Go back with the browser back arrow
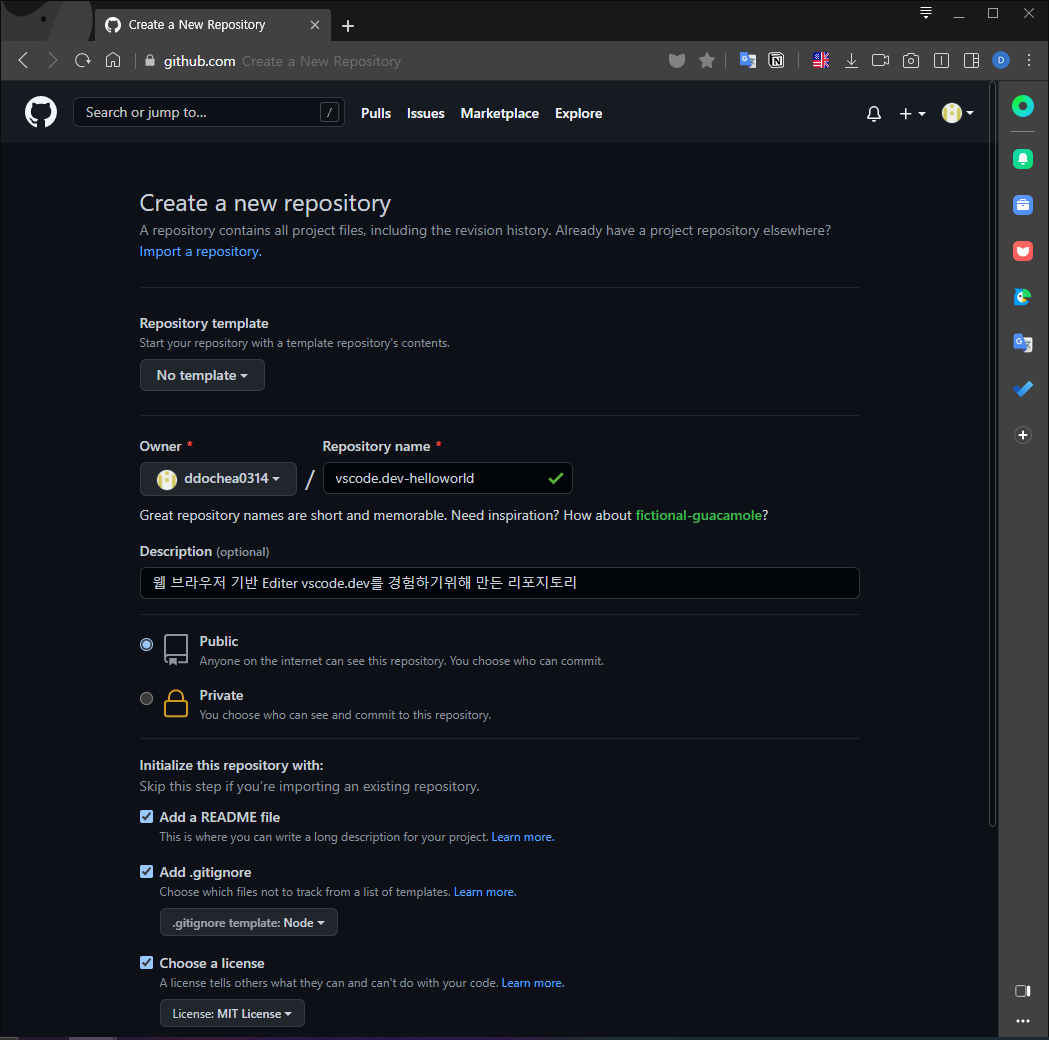The width and height of the screenshot is (1049, 1040). (23, 60)
